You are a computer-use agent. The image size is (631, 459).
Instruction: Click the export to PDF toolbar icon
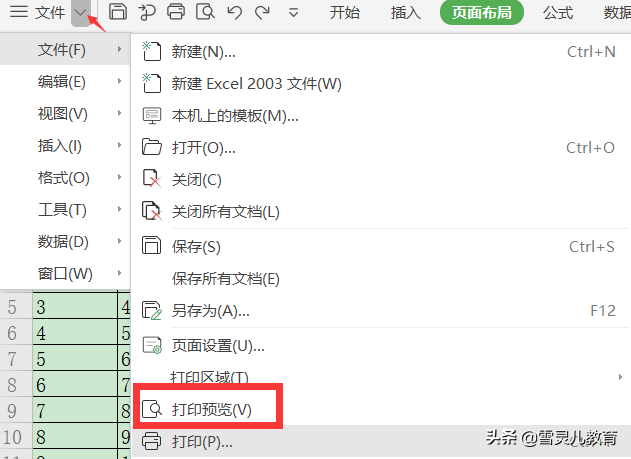coord(147,12)
